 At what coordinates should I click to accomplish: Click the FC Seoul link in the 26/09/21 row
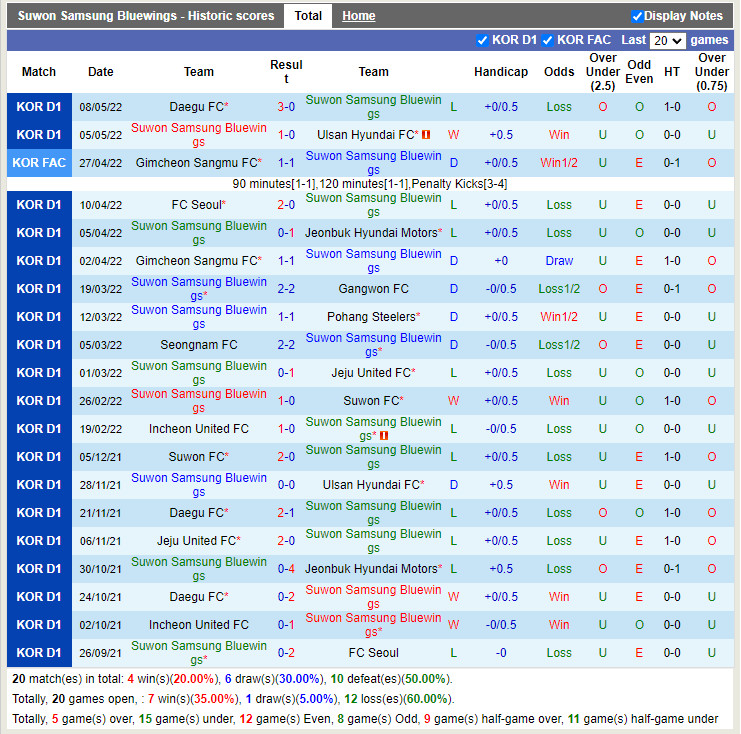[373, 653]
